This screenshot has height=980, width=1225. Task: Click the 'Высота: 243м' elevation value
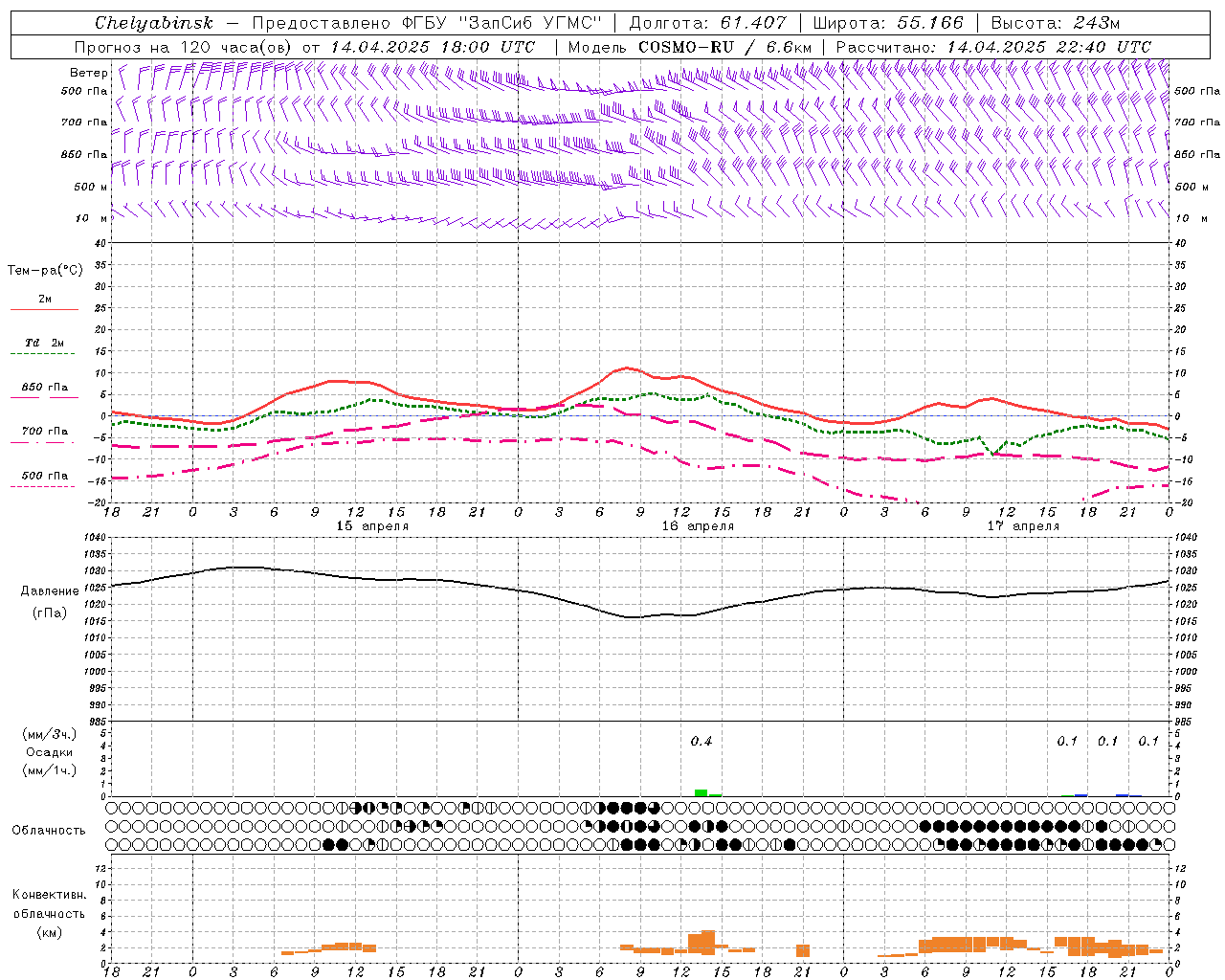tap(1056, 23)
